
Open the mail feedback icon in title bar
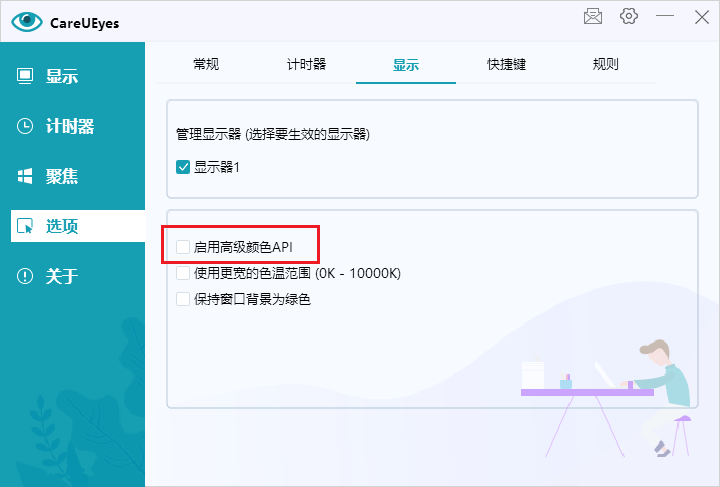pos(592,16)
